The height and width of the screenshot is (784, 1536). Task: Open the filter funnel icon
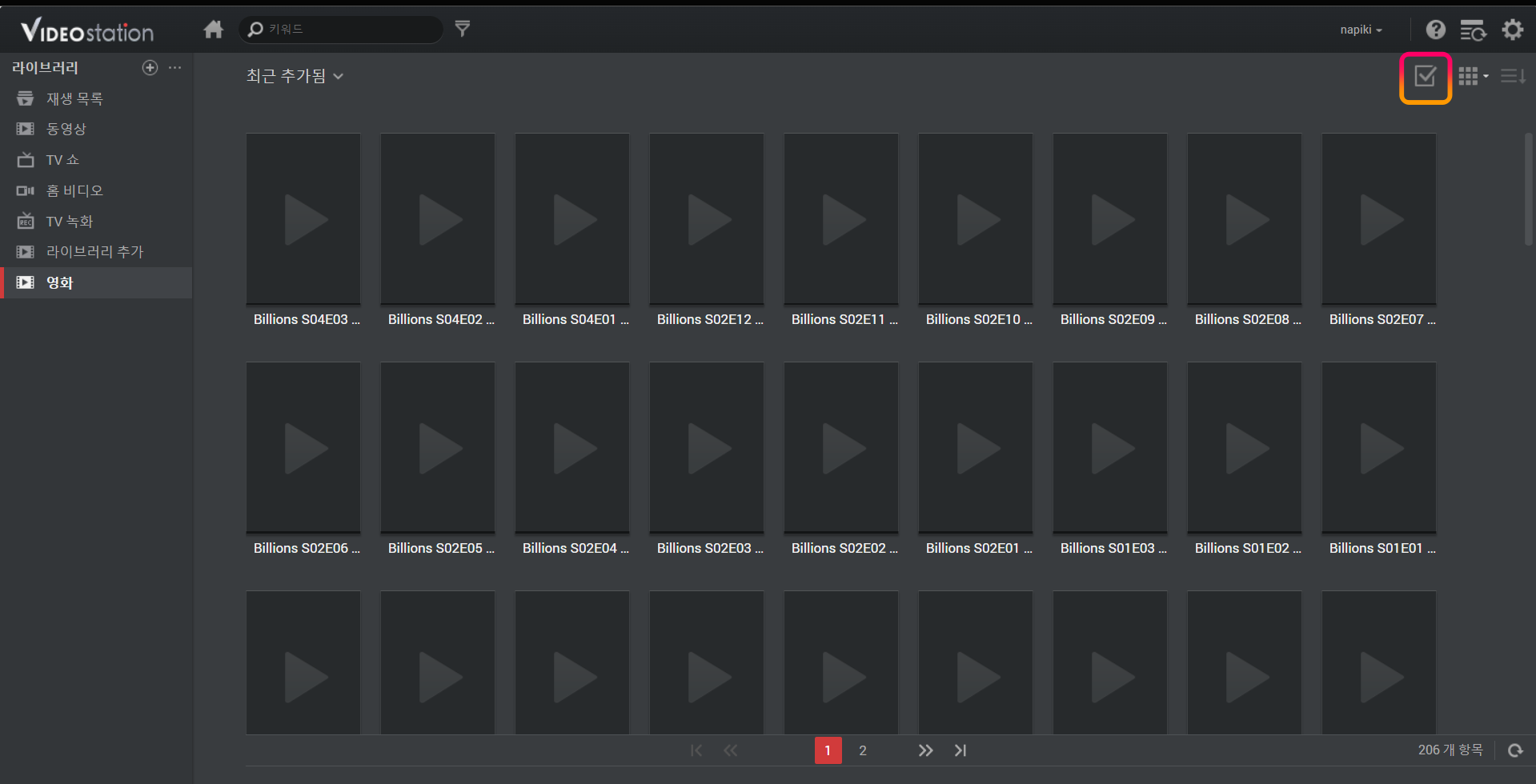click(x=463, y=29)
